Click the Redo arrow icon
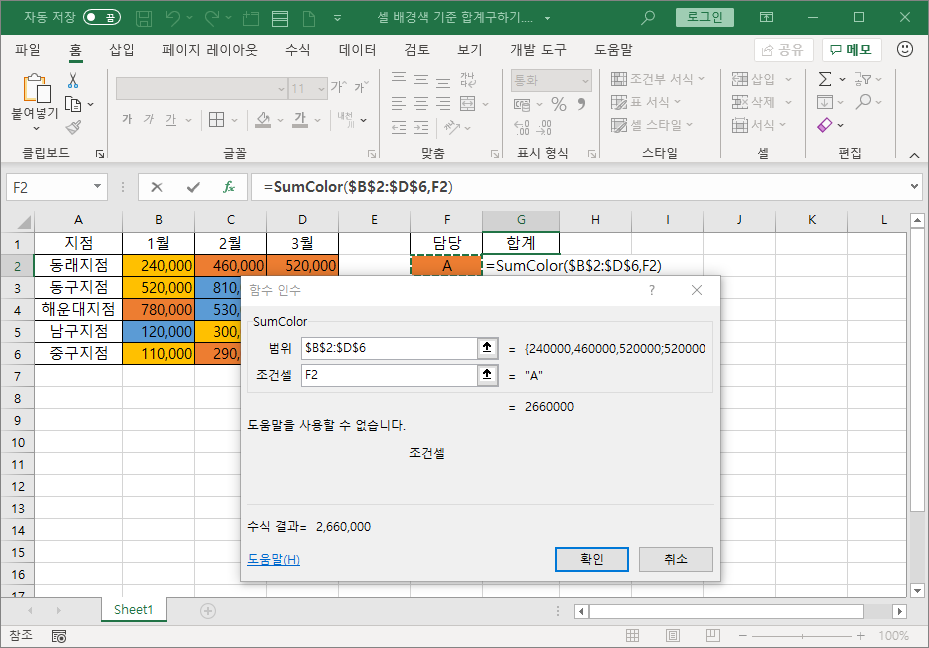The image size is (929, 648). click(212, 18)
